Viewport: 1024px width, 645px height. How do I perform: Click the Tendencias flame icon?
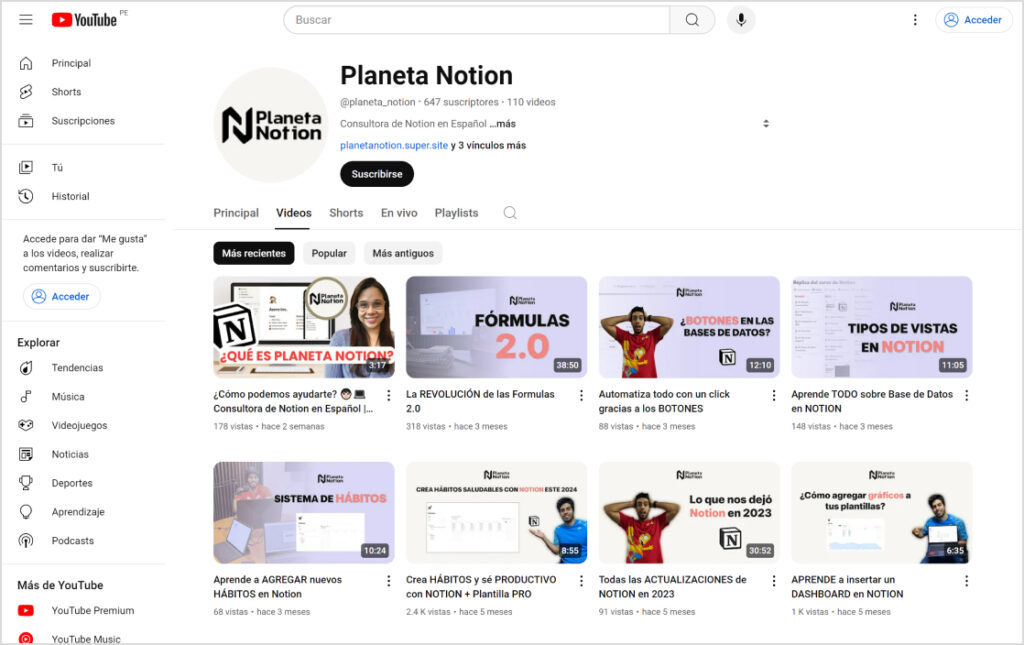25,368
